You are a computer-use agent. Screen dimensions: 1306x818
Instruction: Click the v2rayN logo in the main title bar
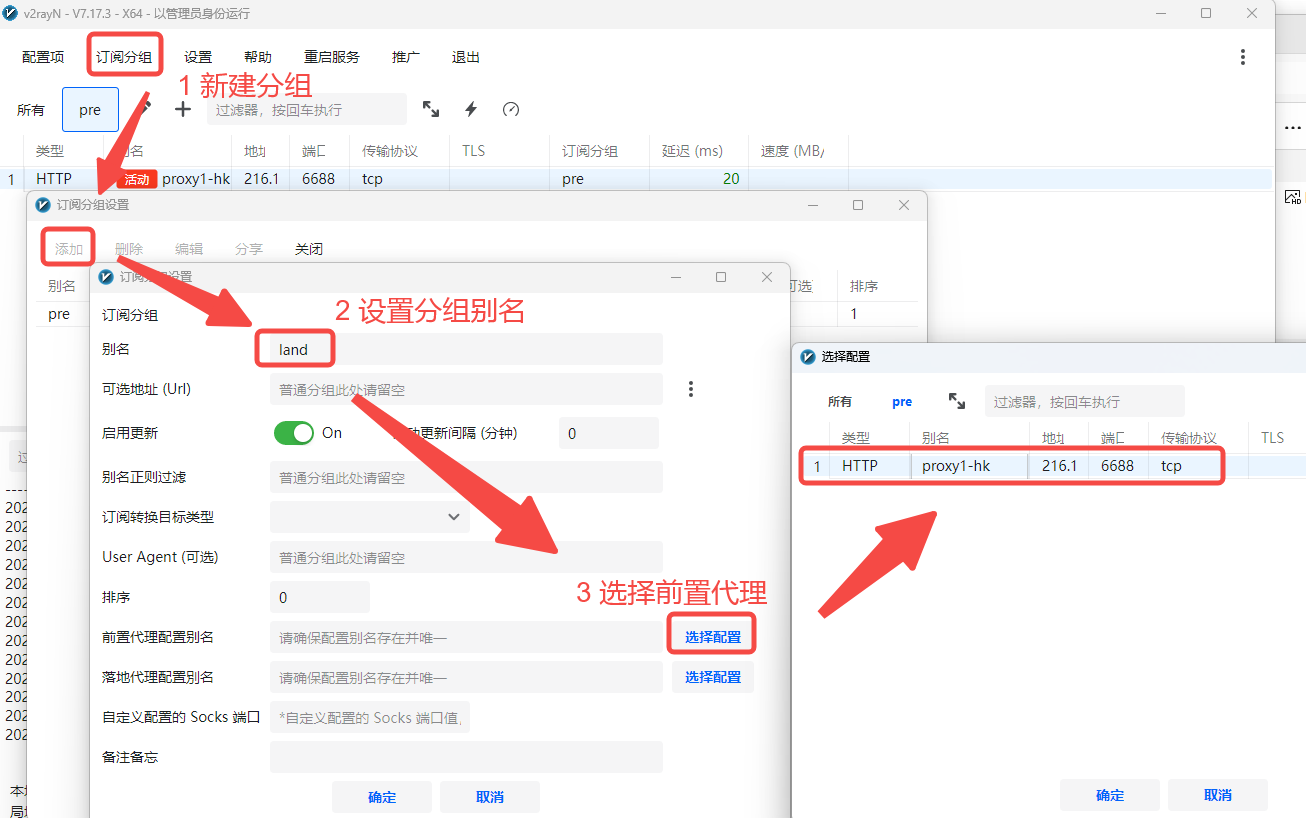point(11,13)
